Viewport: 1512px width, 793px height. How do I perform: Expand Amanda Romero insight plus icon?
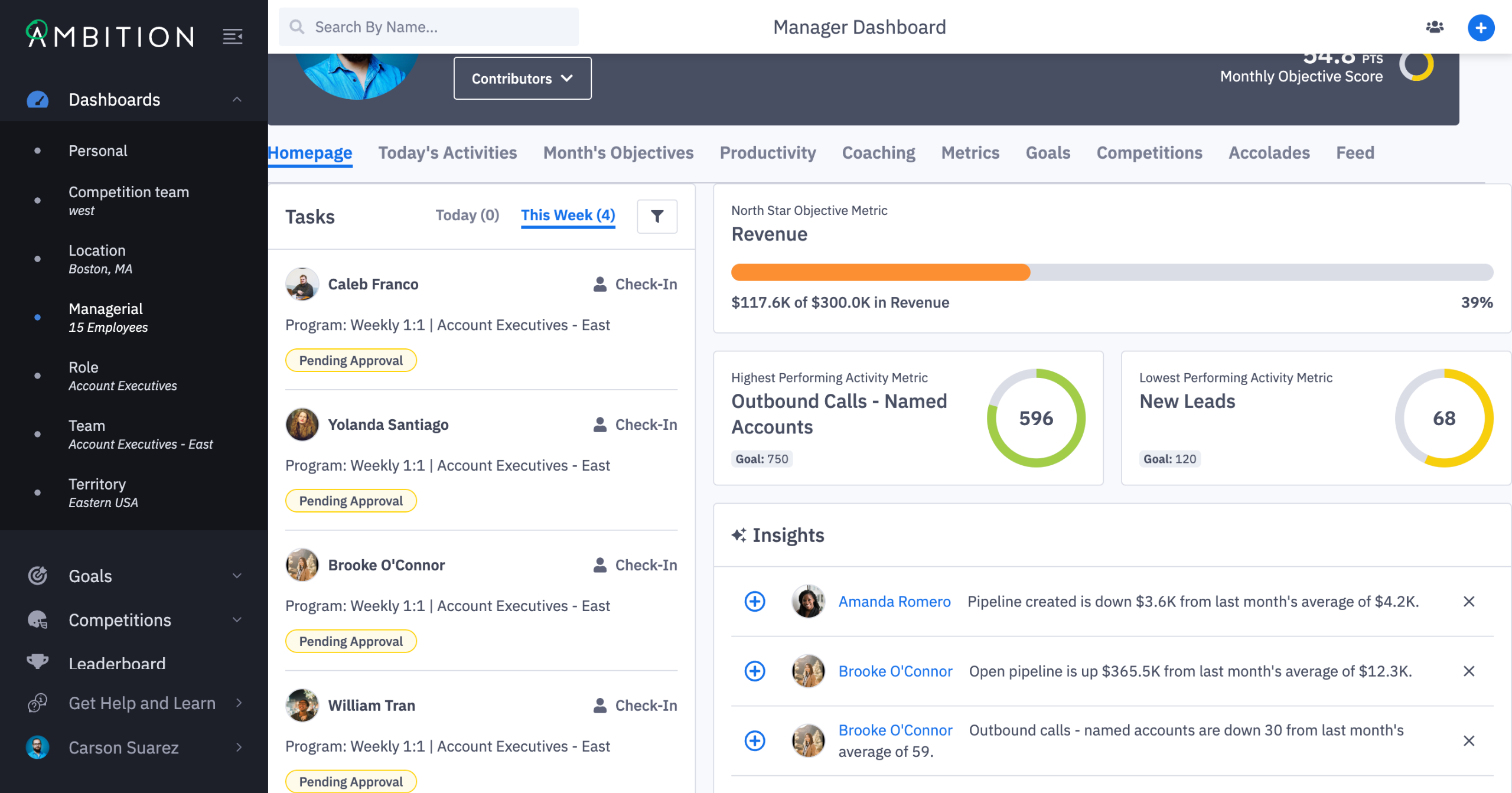pos(754,601)
